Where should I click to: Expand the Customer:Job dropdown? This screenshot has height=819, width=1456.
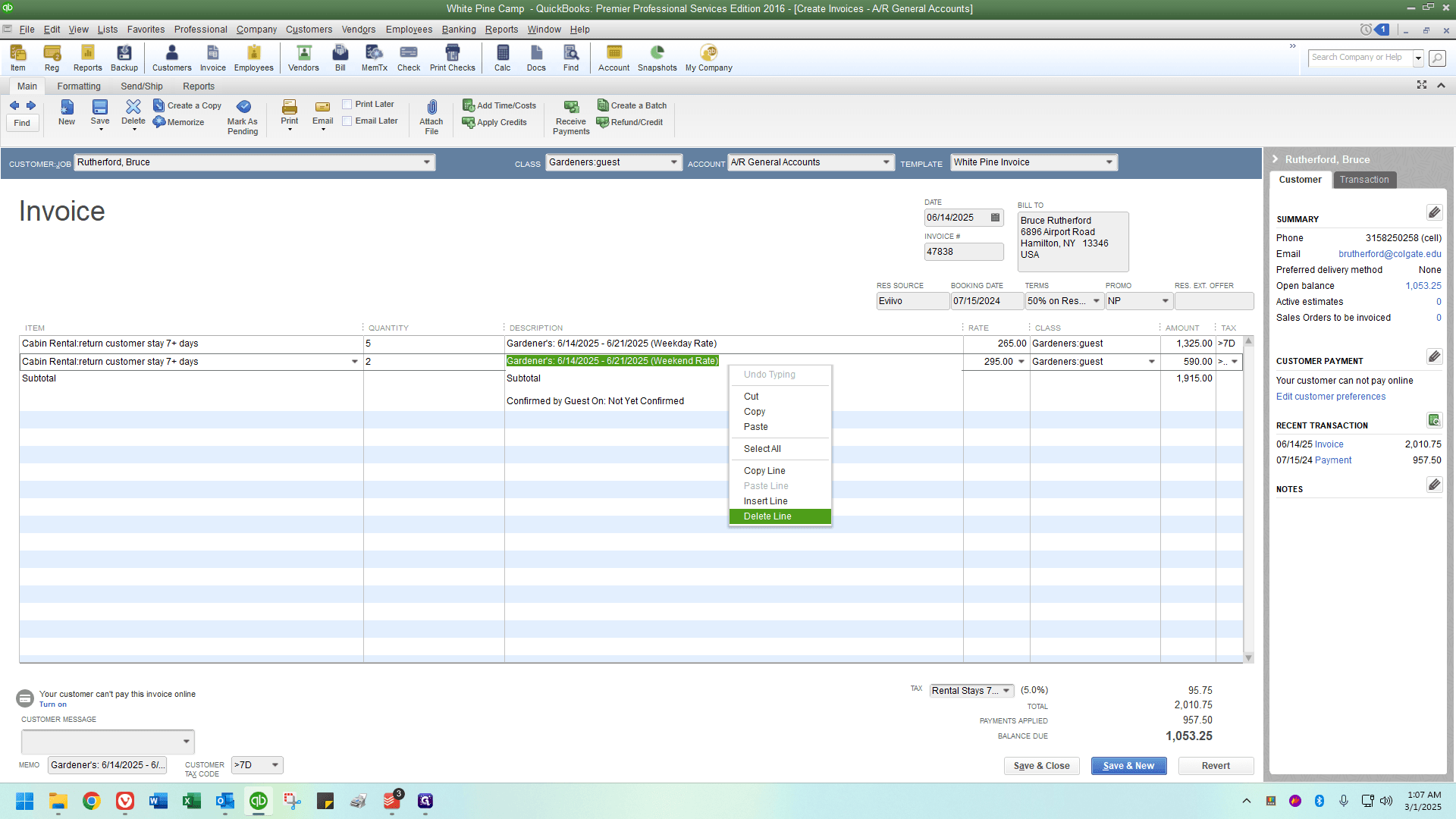click(x=427, y=162)
